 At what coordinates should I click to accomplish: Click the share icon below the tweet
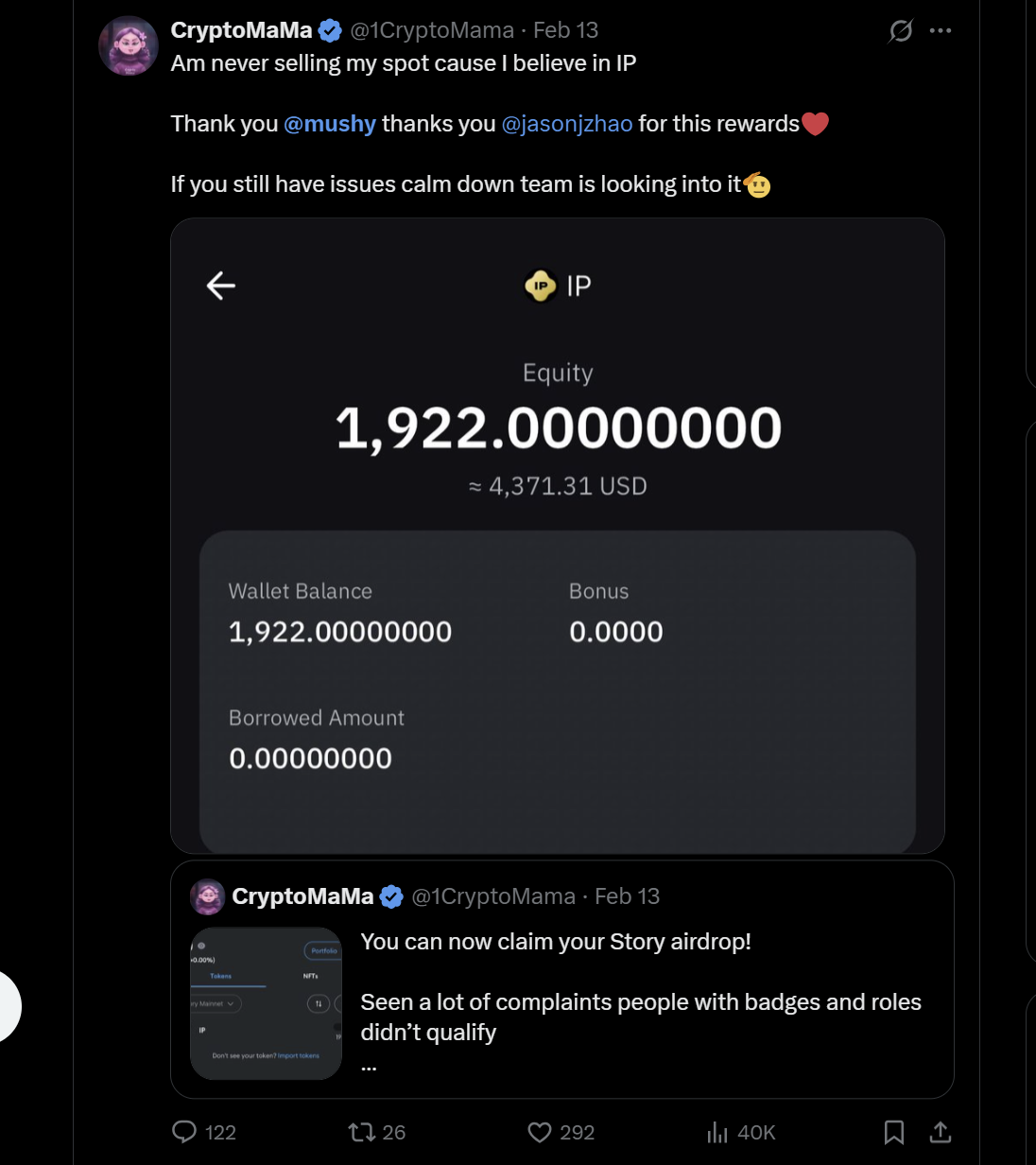(941, 1132)
